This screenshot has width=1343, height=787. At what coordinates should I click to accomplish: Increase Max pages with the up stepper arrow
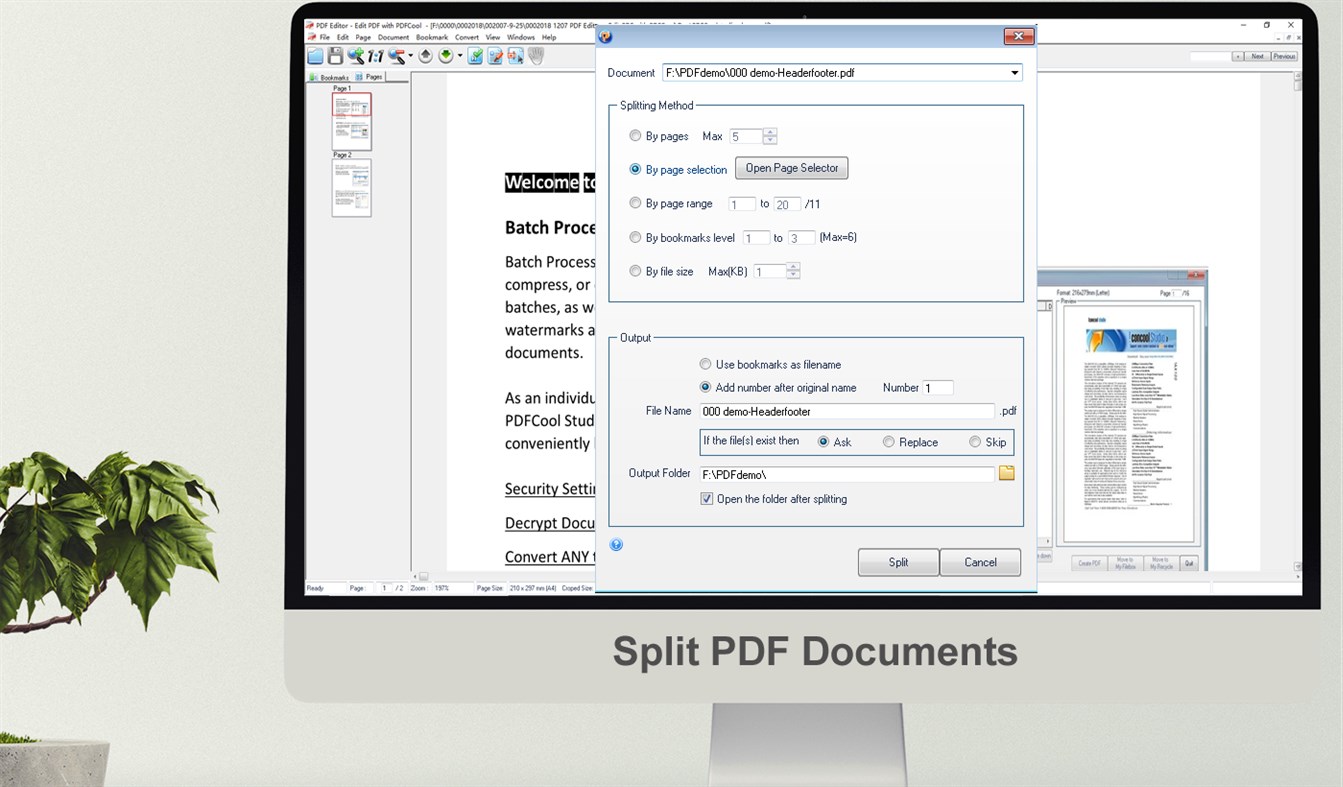pos(770,131)
